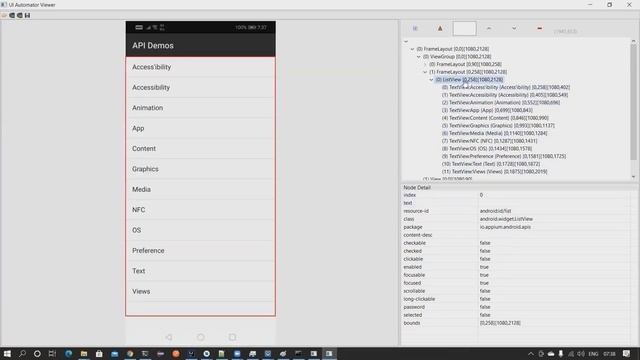Screen dimensions: 640x360
Task: Collapse the (0) ViewGroup node
Action: pyautogui.click(x=419, y=57)
